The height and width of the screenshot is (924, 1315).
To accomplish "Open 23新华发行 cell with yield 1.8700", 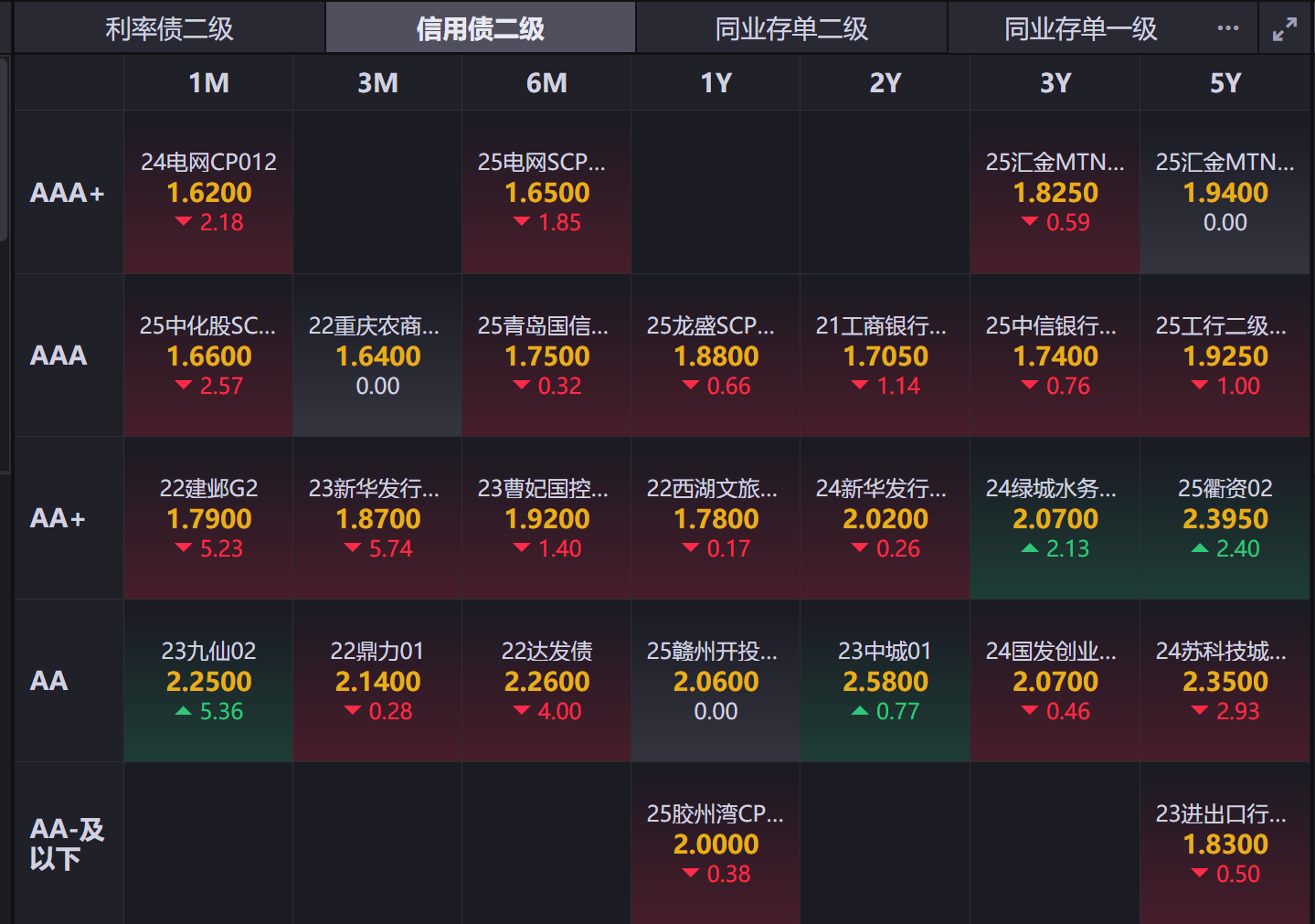I will (x=377, y=518).
